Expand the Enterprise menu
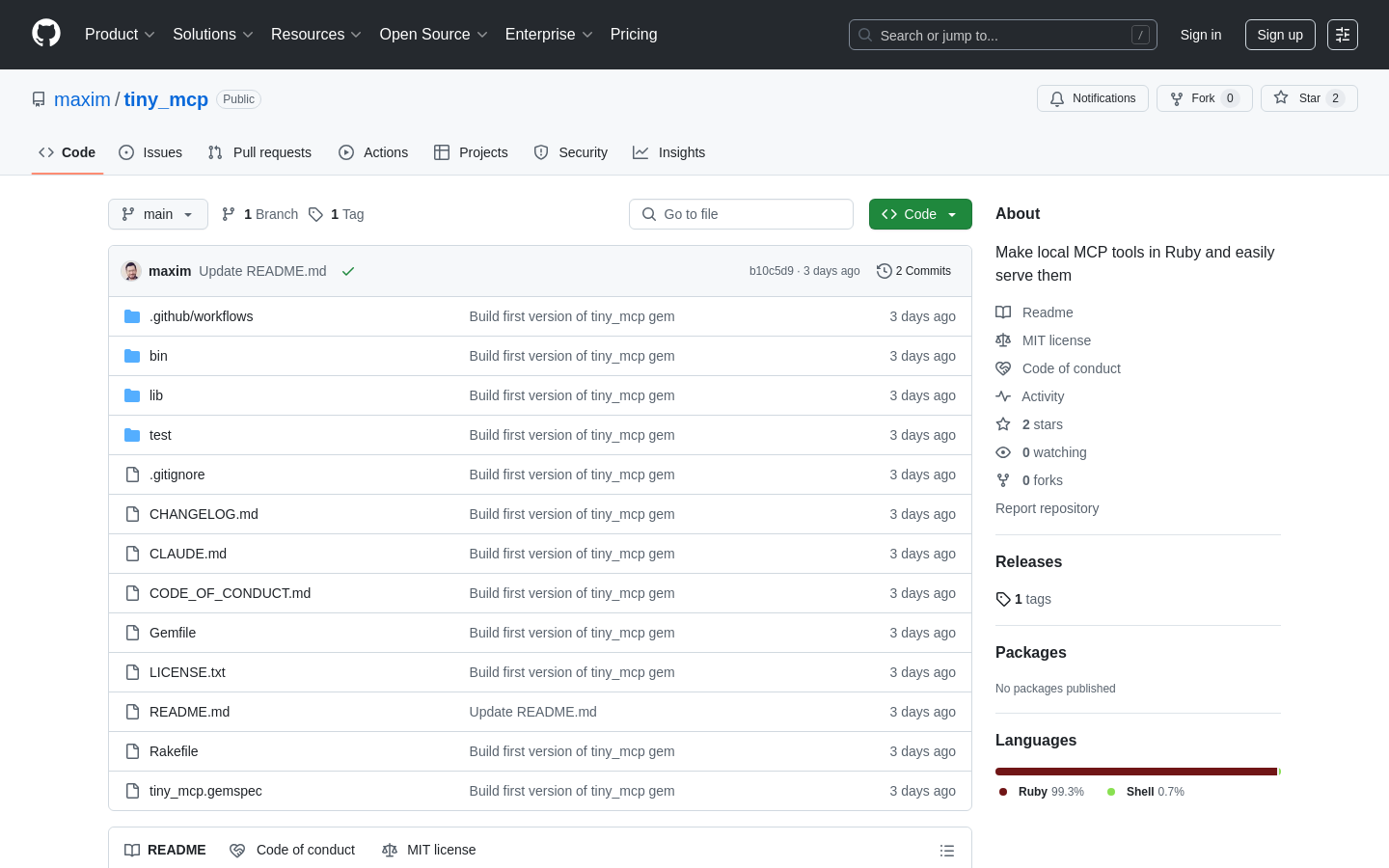This screenshot has width=1389, height=868. click(549, 34)
